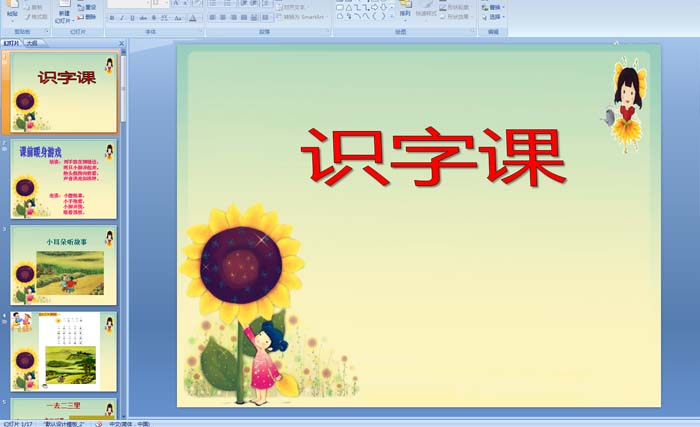This screenshot has width=700, height=427.
Task: Select the rectangle shape in shapes gallery
Action: pos(340,8)
